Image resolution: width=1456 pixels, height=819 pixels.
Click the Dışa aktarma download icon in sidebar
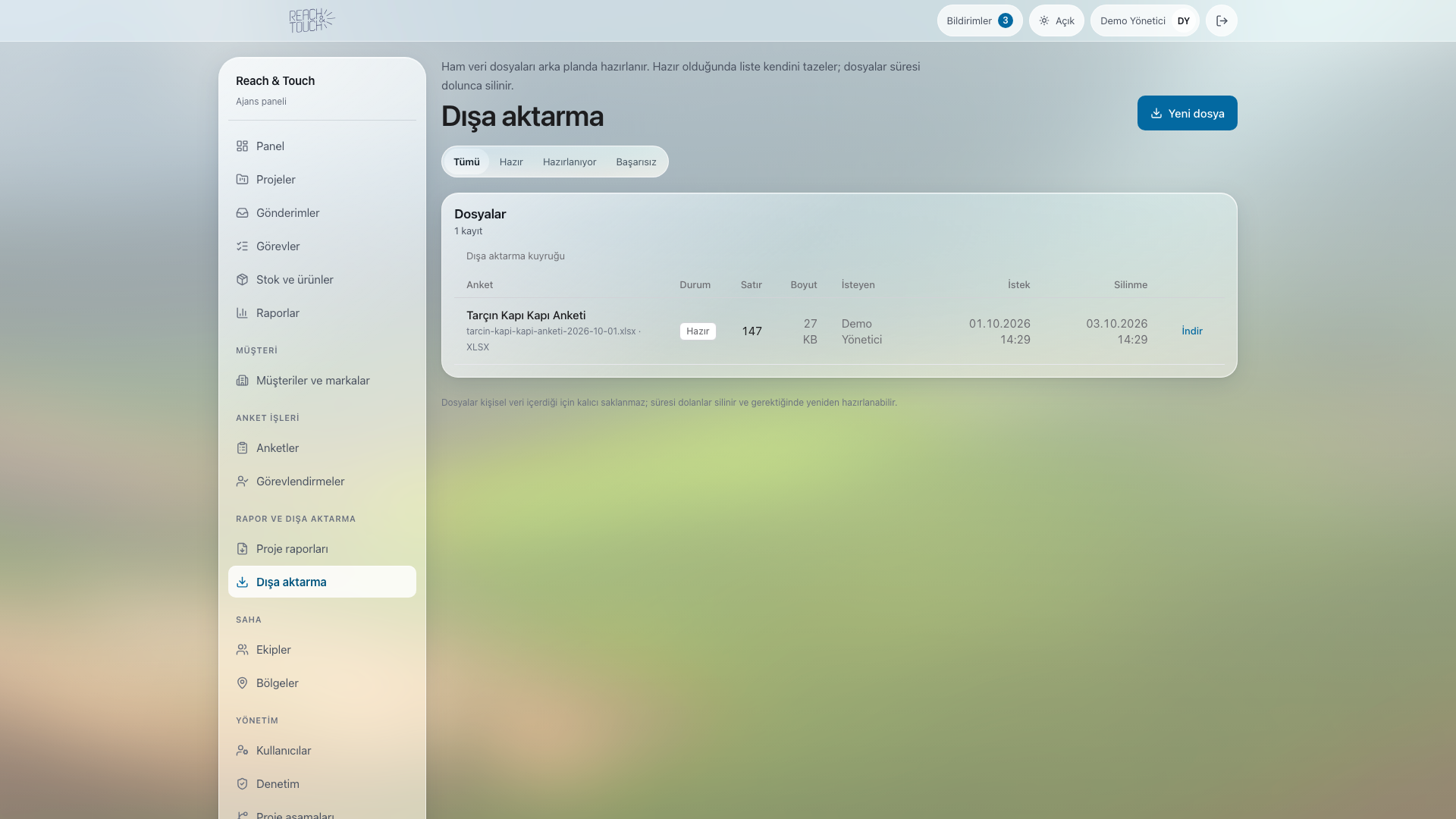point(242,582)
